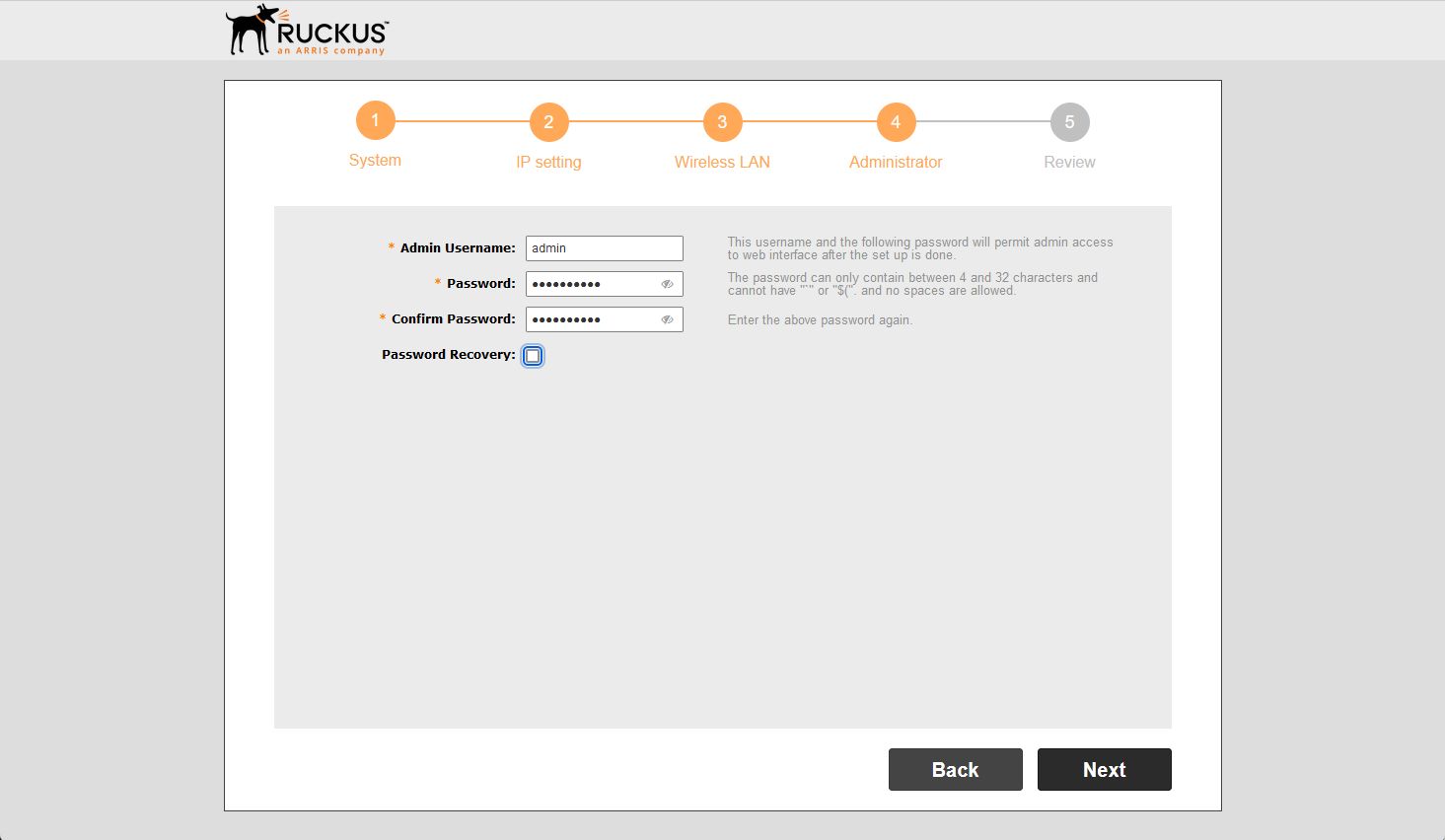The image size is (1445, 840).
Task: Click the Administrator step circle icon
Action: point(896,120)
